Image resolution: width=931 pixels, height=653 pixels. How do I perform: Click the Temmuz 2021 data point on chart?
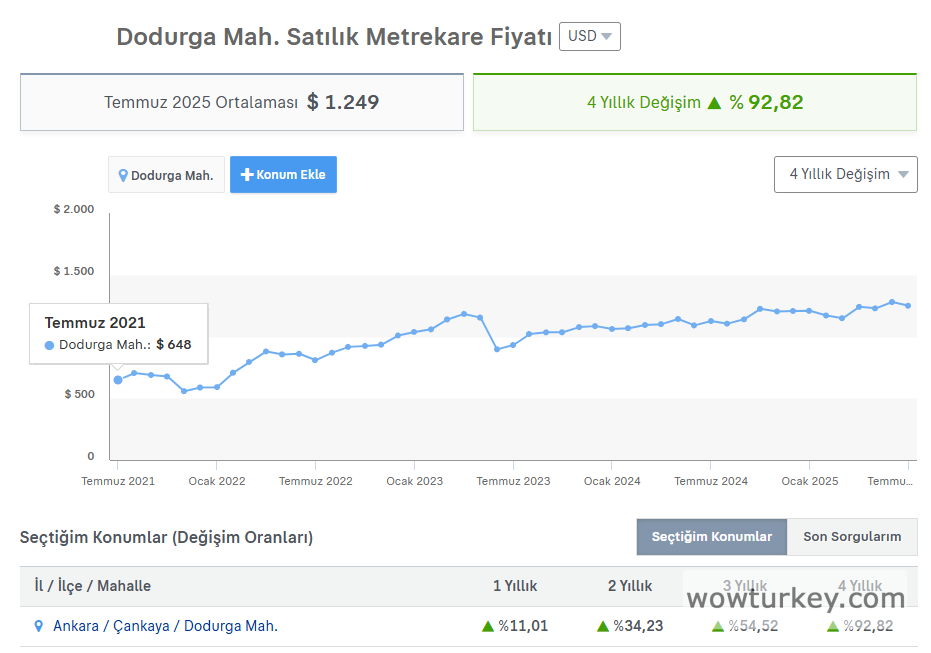(x=118, y=380)
